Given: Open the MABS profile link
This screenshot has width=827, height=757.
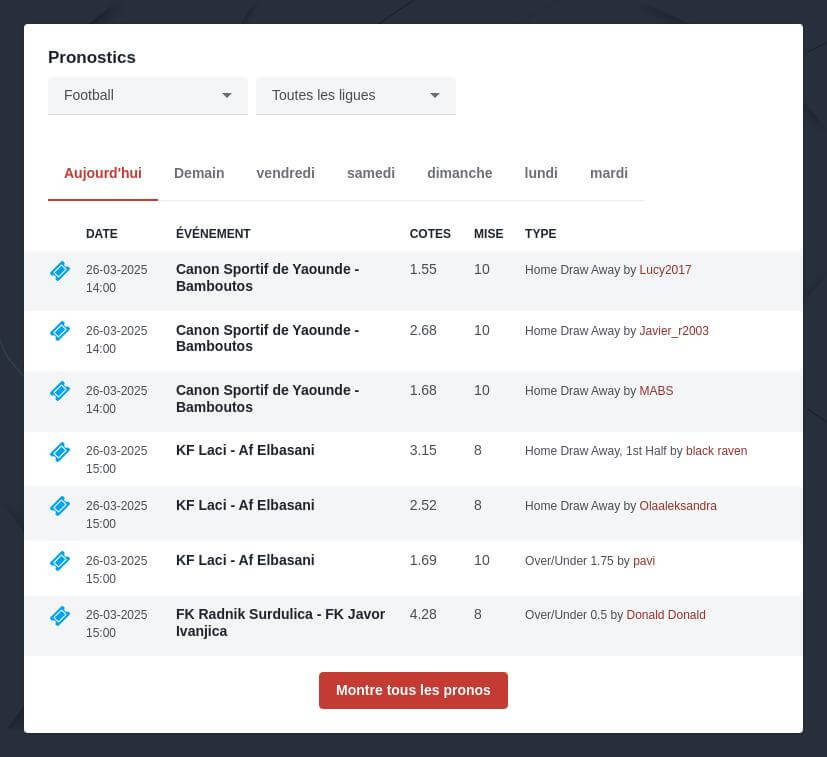Looking at the screenshot, I should click(656, 391).
